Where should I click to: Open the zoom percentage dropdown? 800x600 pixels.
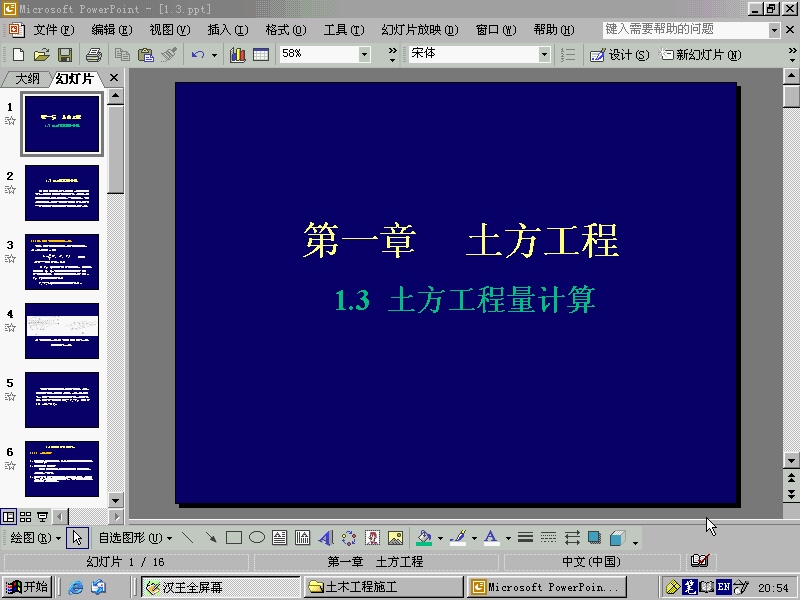[364, 54]
